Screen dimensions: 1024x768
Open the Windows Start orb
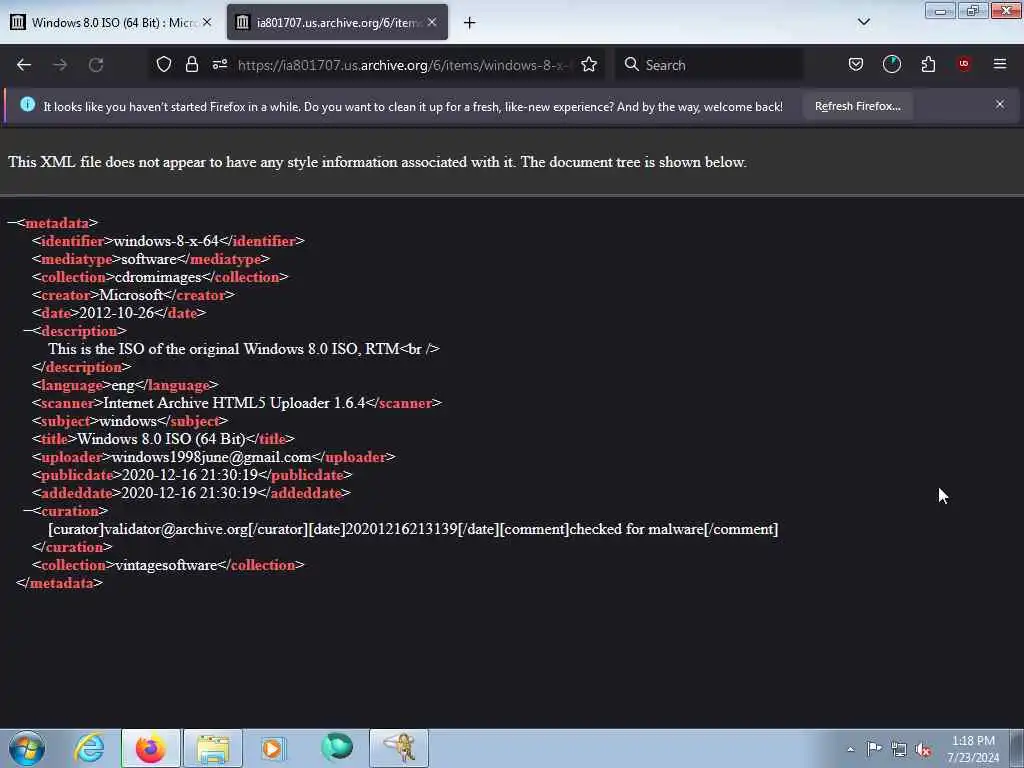pos(27,748)
